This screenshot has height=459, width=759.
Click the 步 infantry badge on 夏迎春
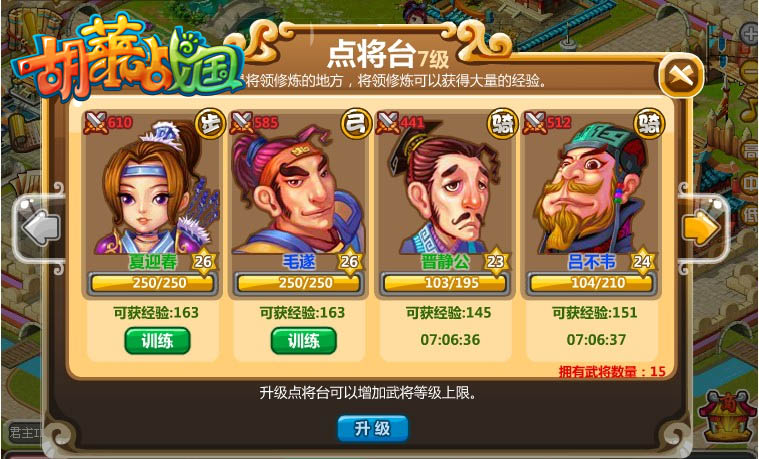point(211,124)
